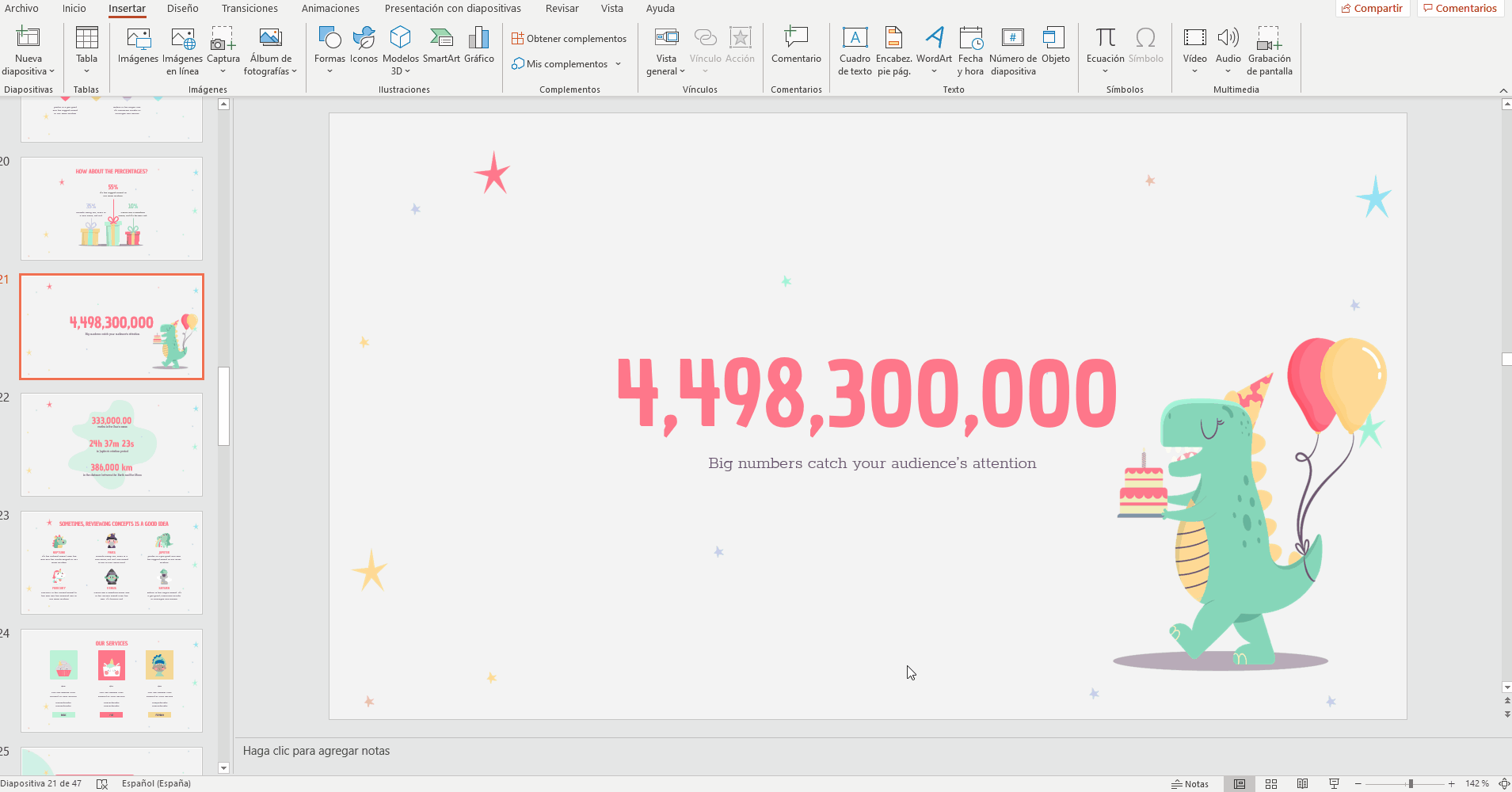This screenshot has height=792, width=1512.
Task: Insert a Cuadro de texto
Action: pos(855,51)
